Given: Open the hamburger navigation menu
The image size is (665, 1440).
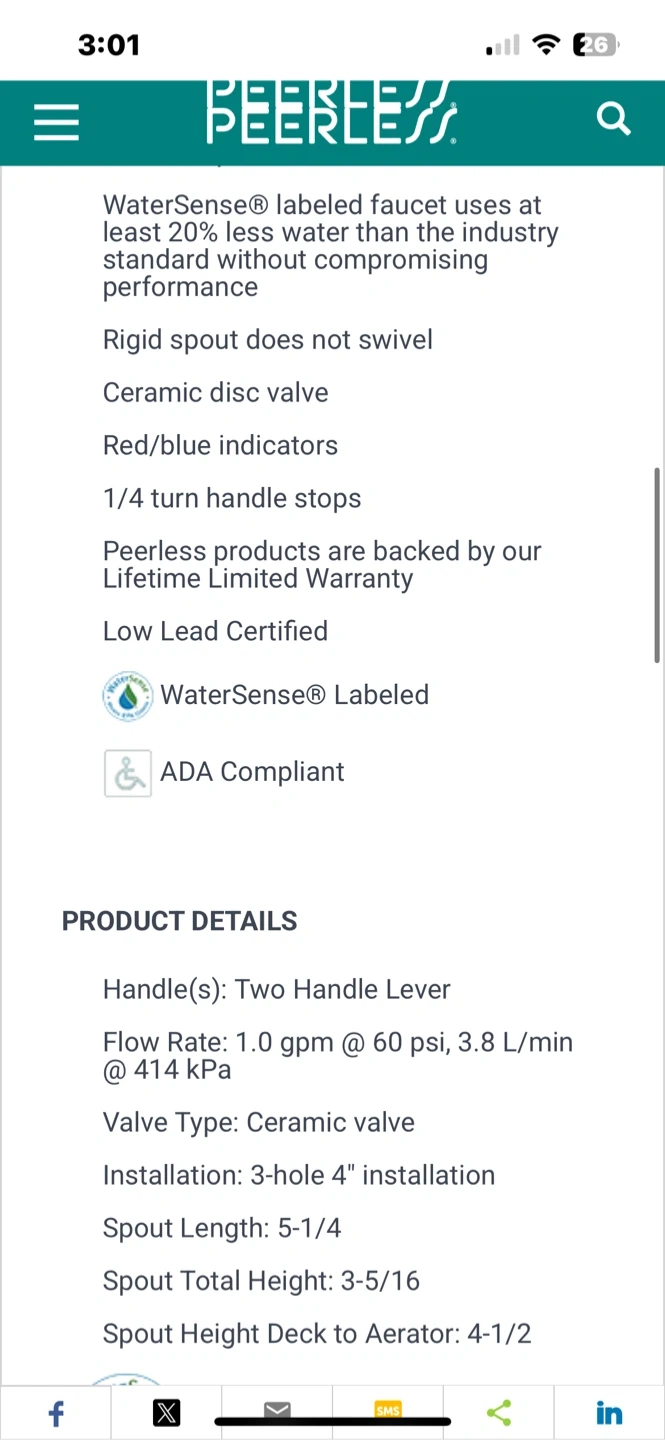Looking at the screenshot, I should click(56, 123).
